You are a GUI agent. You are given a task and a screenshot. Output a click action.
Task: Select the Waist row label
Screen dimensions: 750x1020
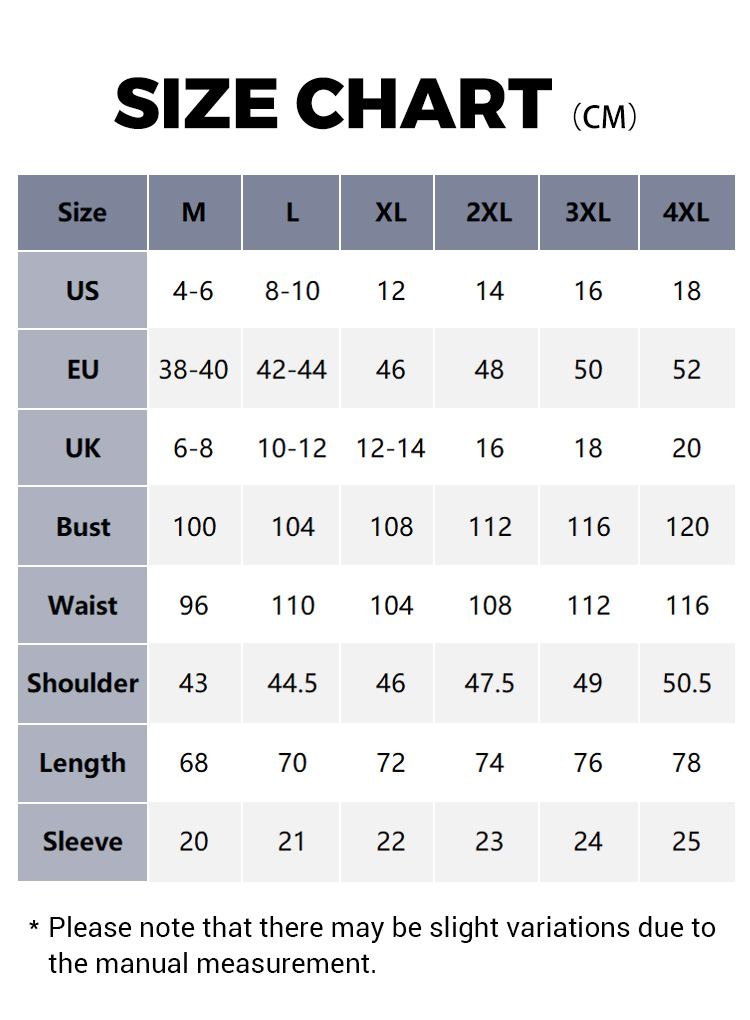pyautogui.click(x=82, y=605)
